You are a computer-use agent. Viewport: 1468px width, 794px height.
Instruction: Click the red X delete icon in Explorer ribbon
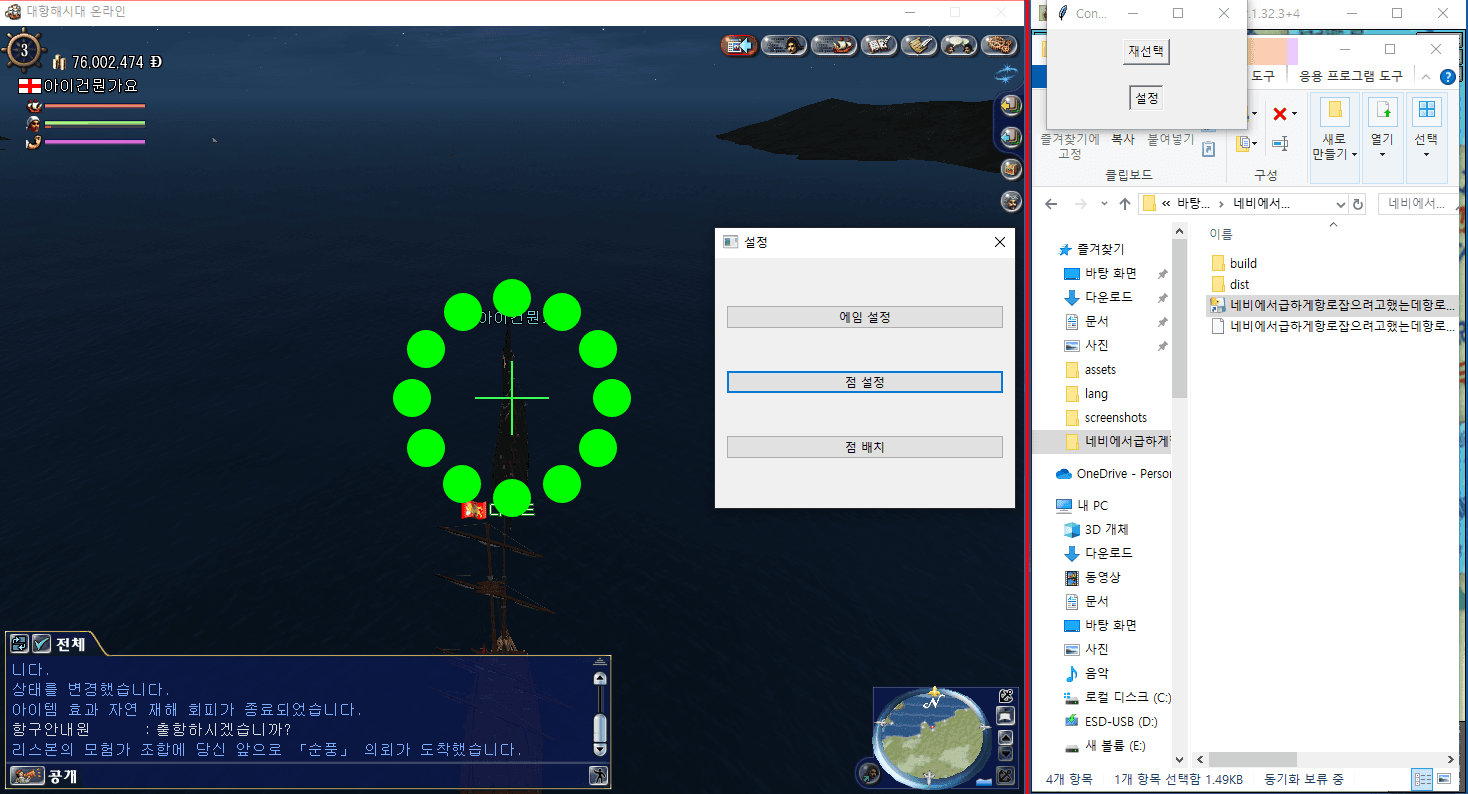coord(1279,114)
